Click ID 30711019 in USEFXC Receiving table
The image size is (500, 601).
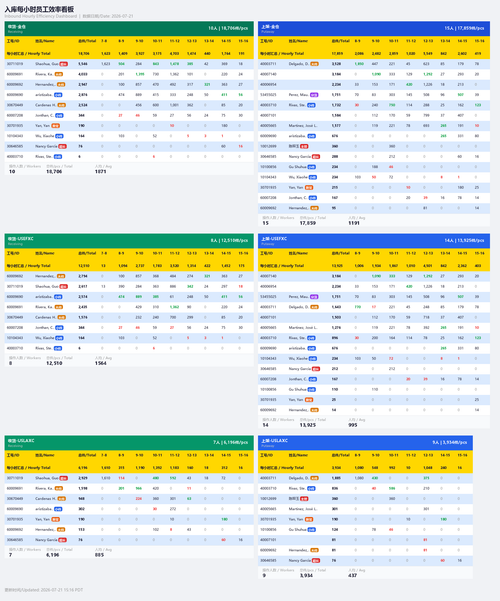15,286
